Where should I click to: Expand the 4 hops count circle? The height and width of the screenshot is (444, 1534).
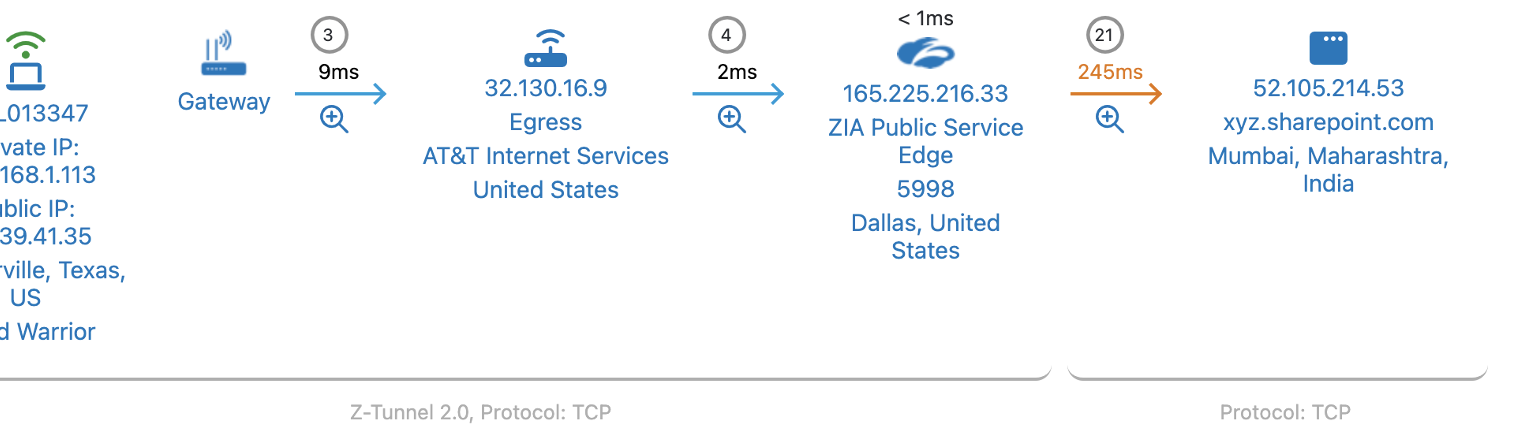coord(727,35)
